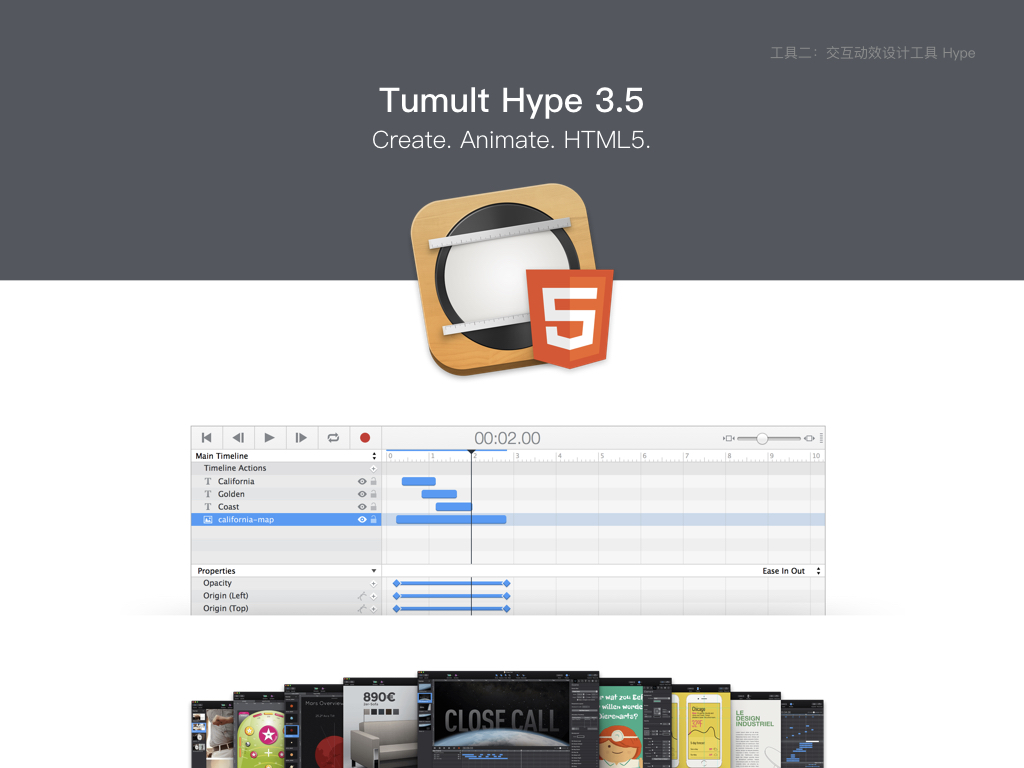Select the Golden animation bar
Screen dimensions: 1024x768
(439, 494)
